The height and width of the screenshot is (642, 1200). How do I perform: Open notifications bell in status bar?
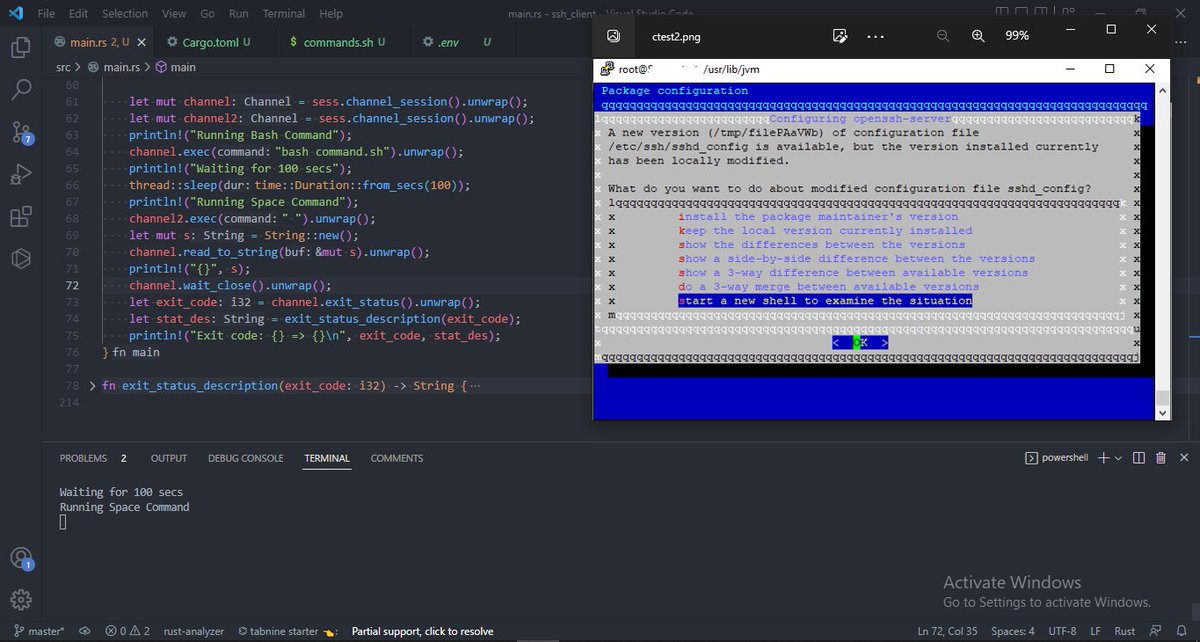click(1182, 631)
